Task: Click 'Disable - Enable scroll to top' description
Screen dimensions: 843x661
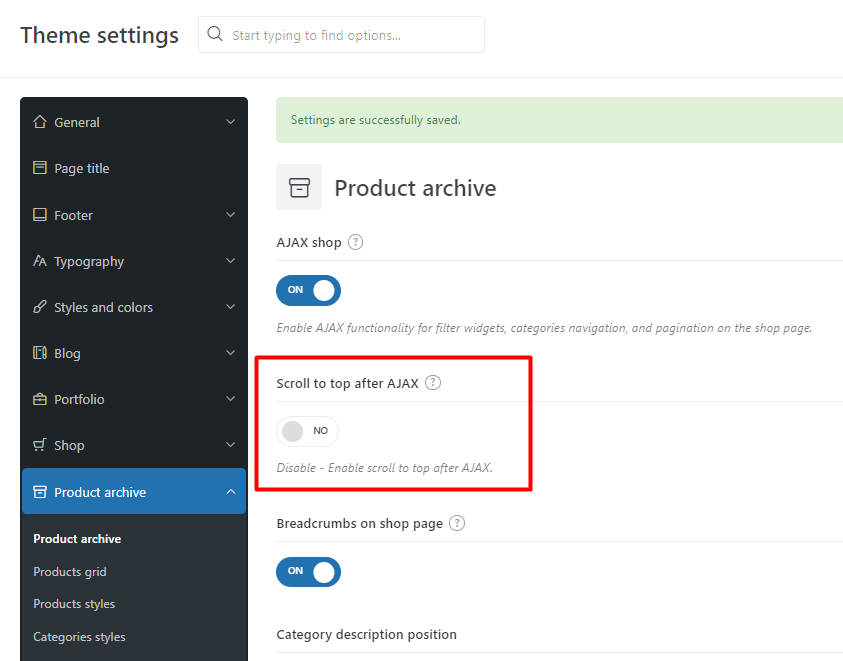Action: click(x=384, y=467)
